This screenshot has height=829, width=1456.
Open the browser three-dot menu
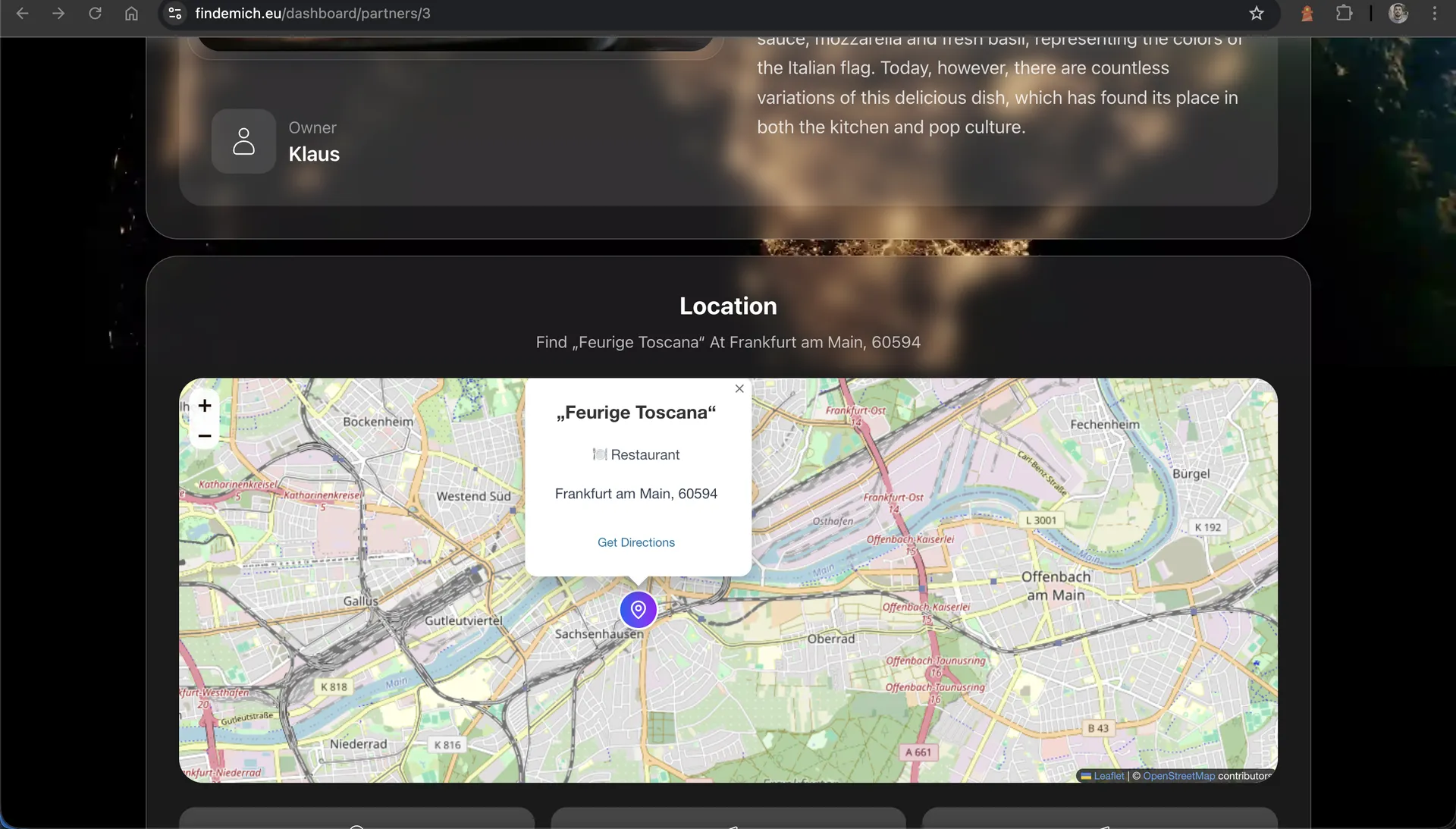[1434, 14]
